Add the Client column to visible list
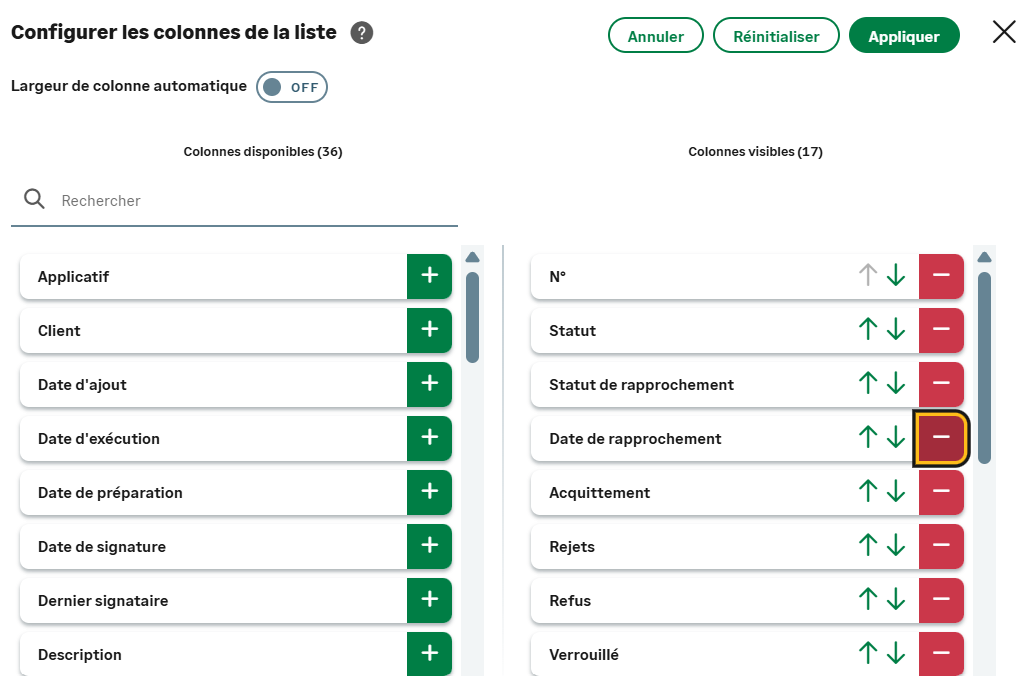1029x676 pixels. [429, 330]
